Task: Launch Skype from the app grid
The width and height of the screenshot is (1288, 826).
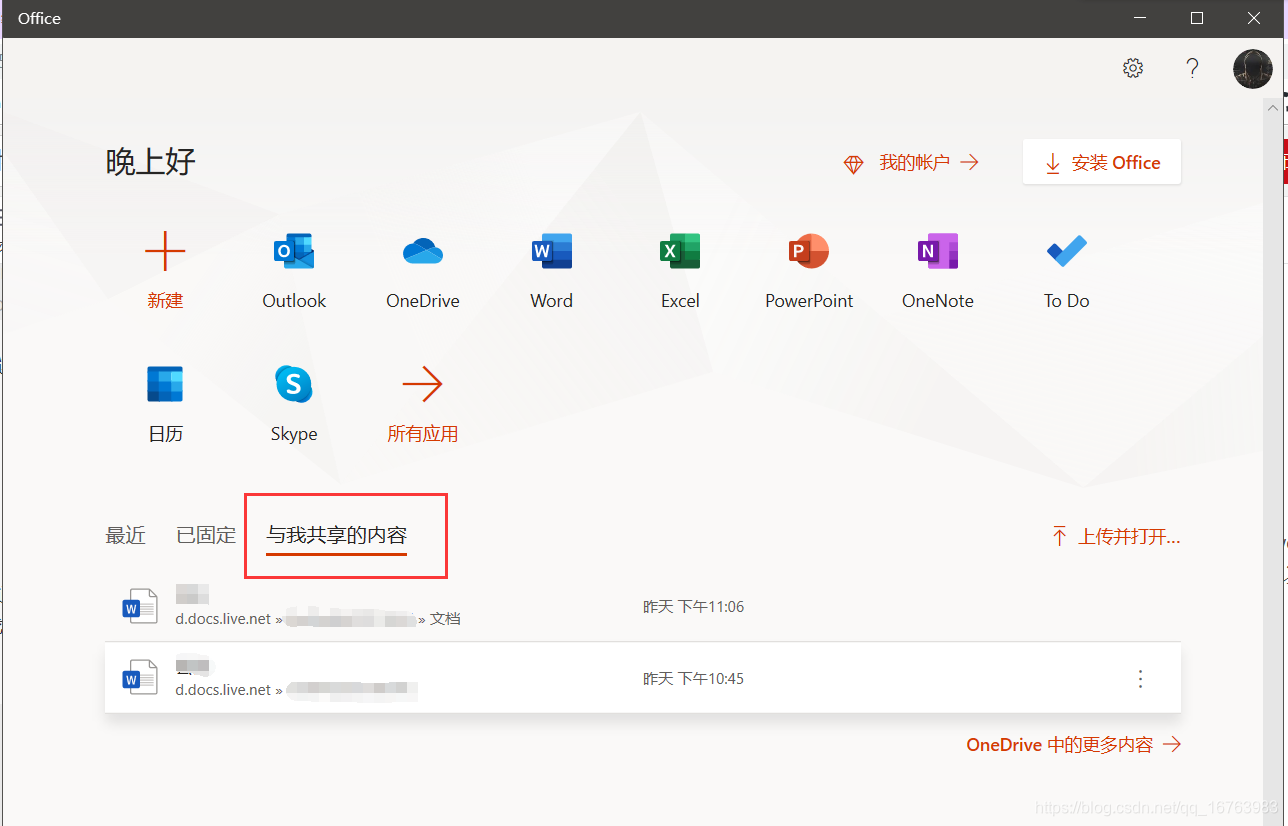Action: (x=294, y=384)
